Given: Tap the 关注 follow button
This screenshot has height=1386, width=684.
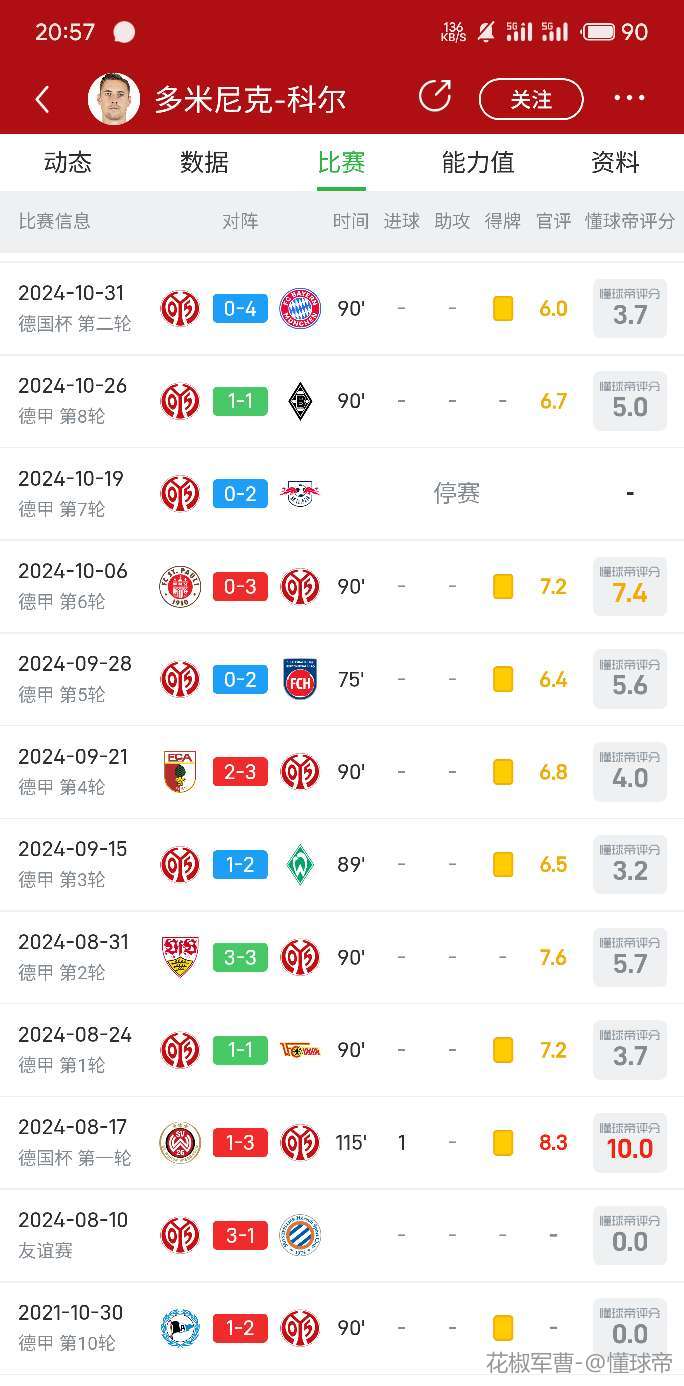Looking at the screenshot, I should pyautogui.click(x=531, y=99).
